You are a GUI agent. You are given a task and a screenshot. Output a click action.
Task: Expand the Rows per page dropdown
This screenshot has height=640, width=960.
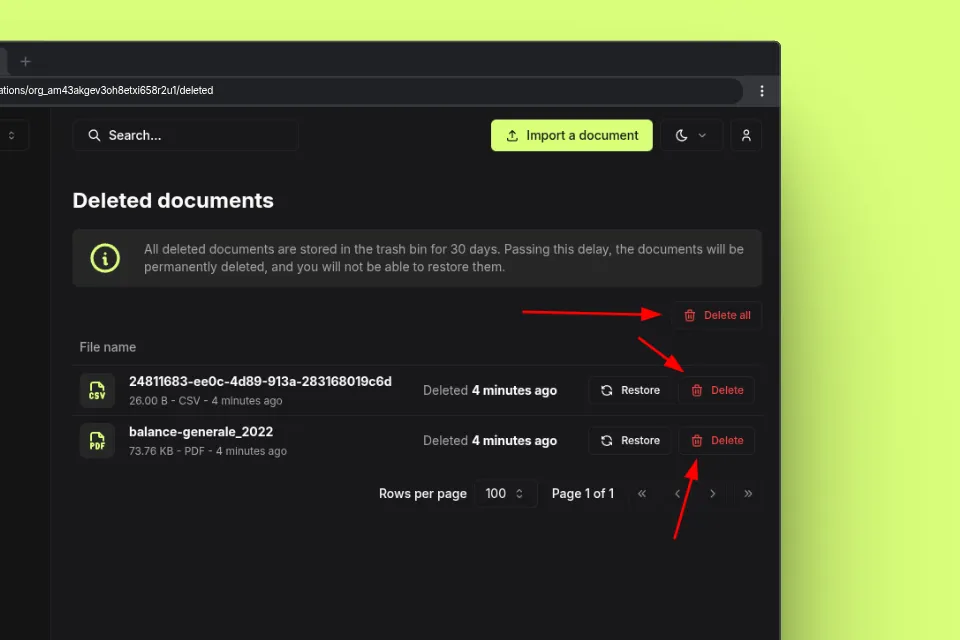505,494
